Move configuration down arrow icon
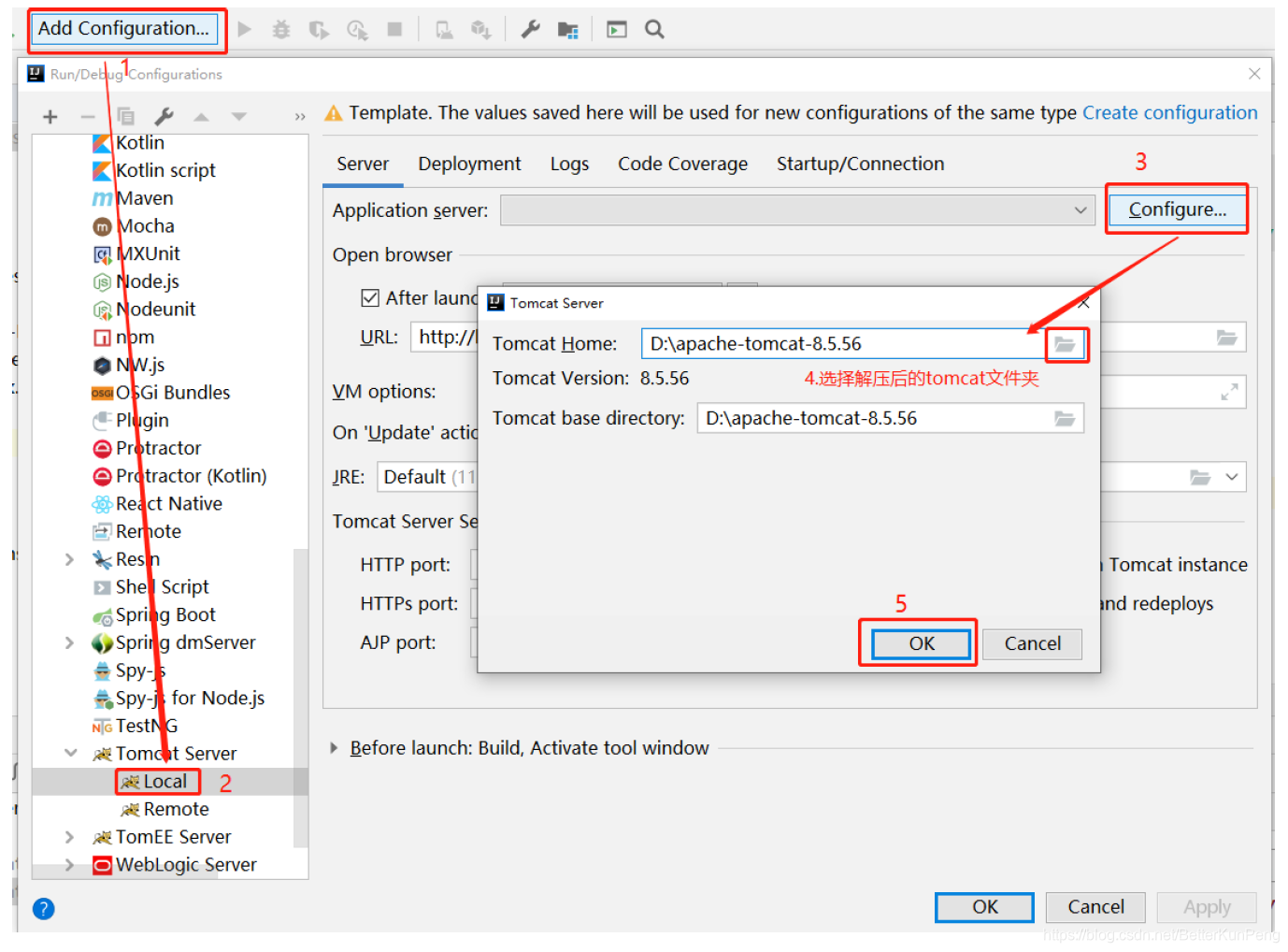 pos(239,117)
